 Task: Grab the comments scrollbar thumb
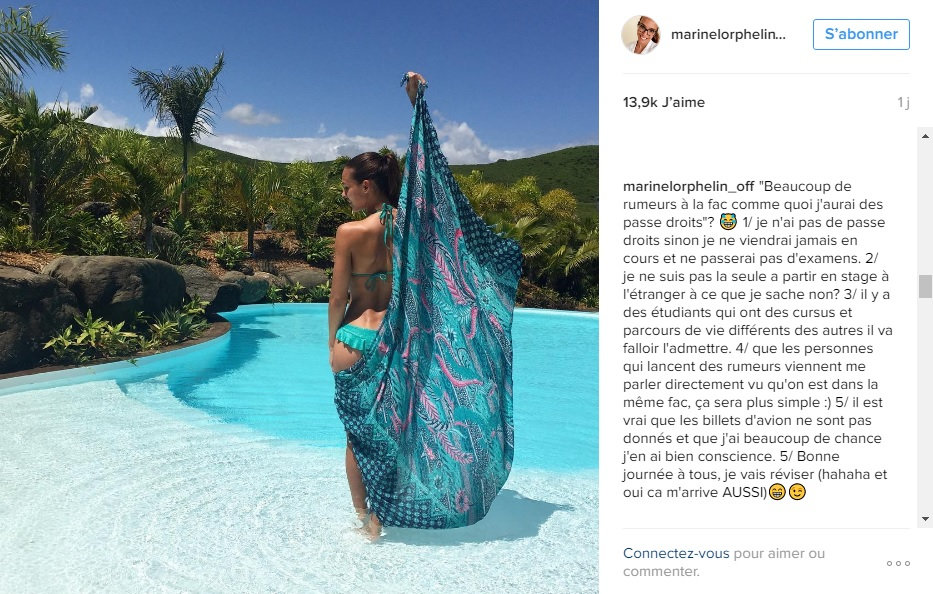[925, 286]
